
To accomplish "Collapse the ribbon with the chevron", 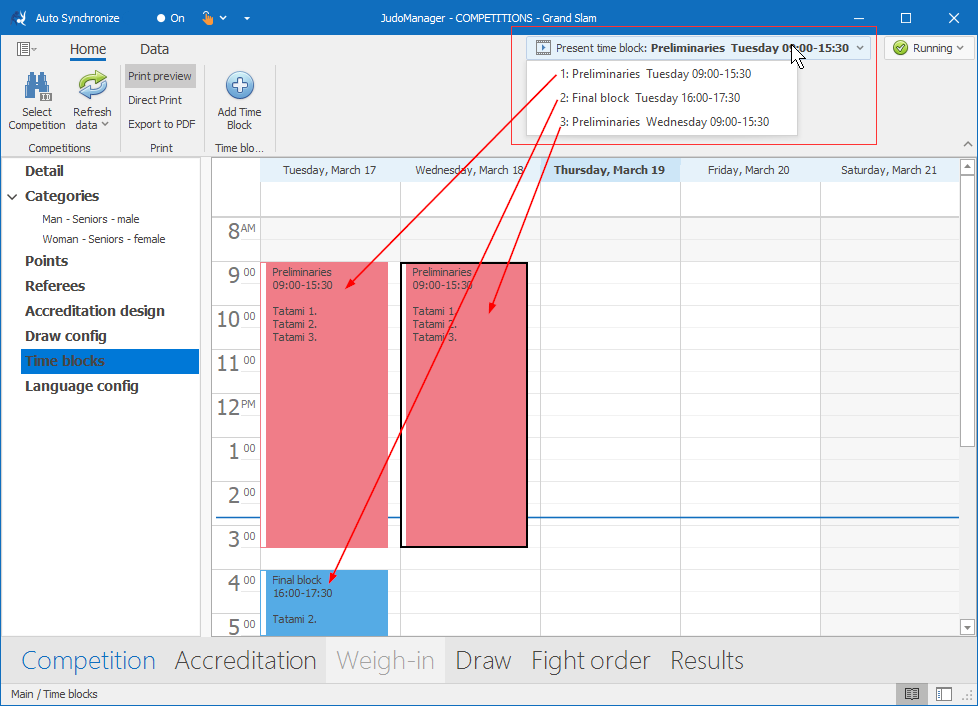I will (967, 144).
